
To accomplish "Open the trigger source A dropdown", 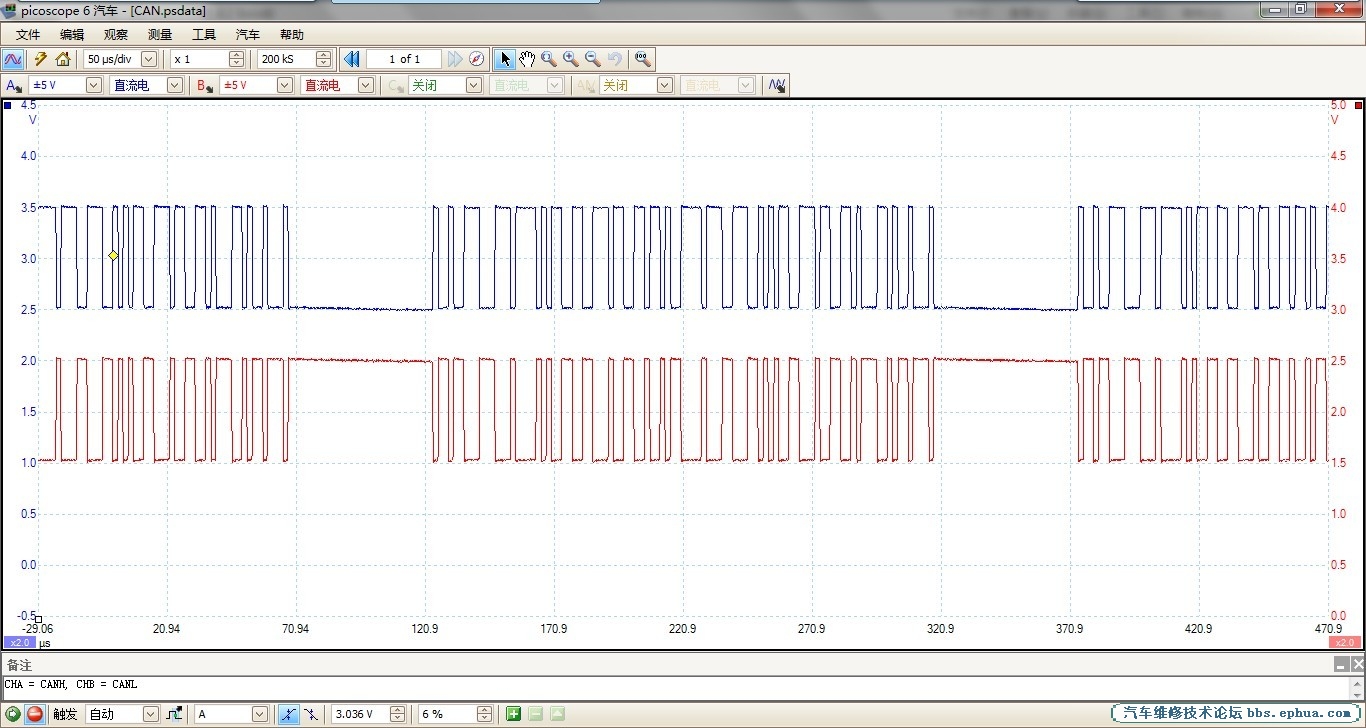I will (260, 714).
